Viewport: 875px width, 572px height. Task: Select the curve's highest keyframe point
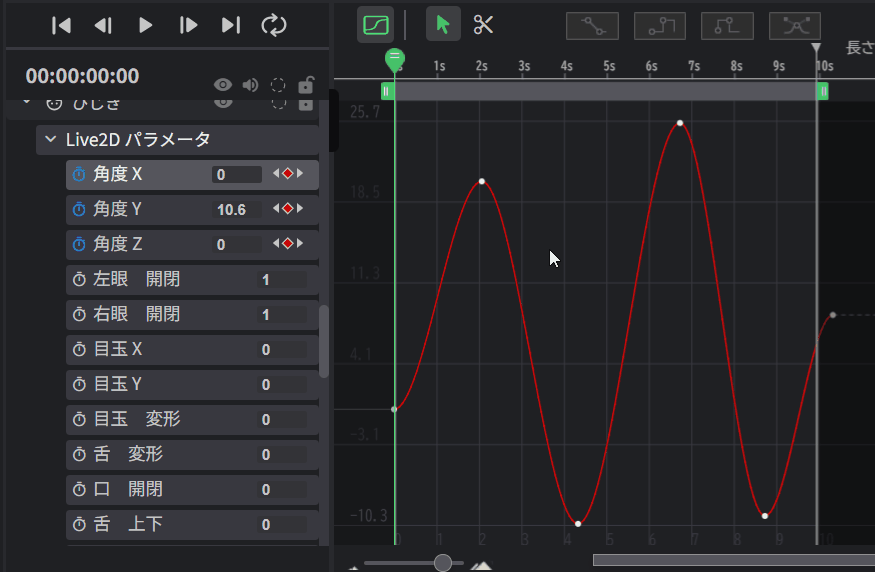680,123
